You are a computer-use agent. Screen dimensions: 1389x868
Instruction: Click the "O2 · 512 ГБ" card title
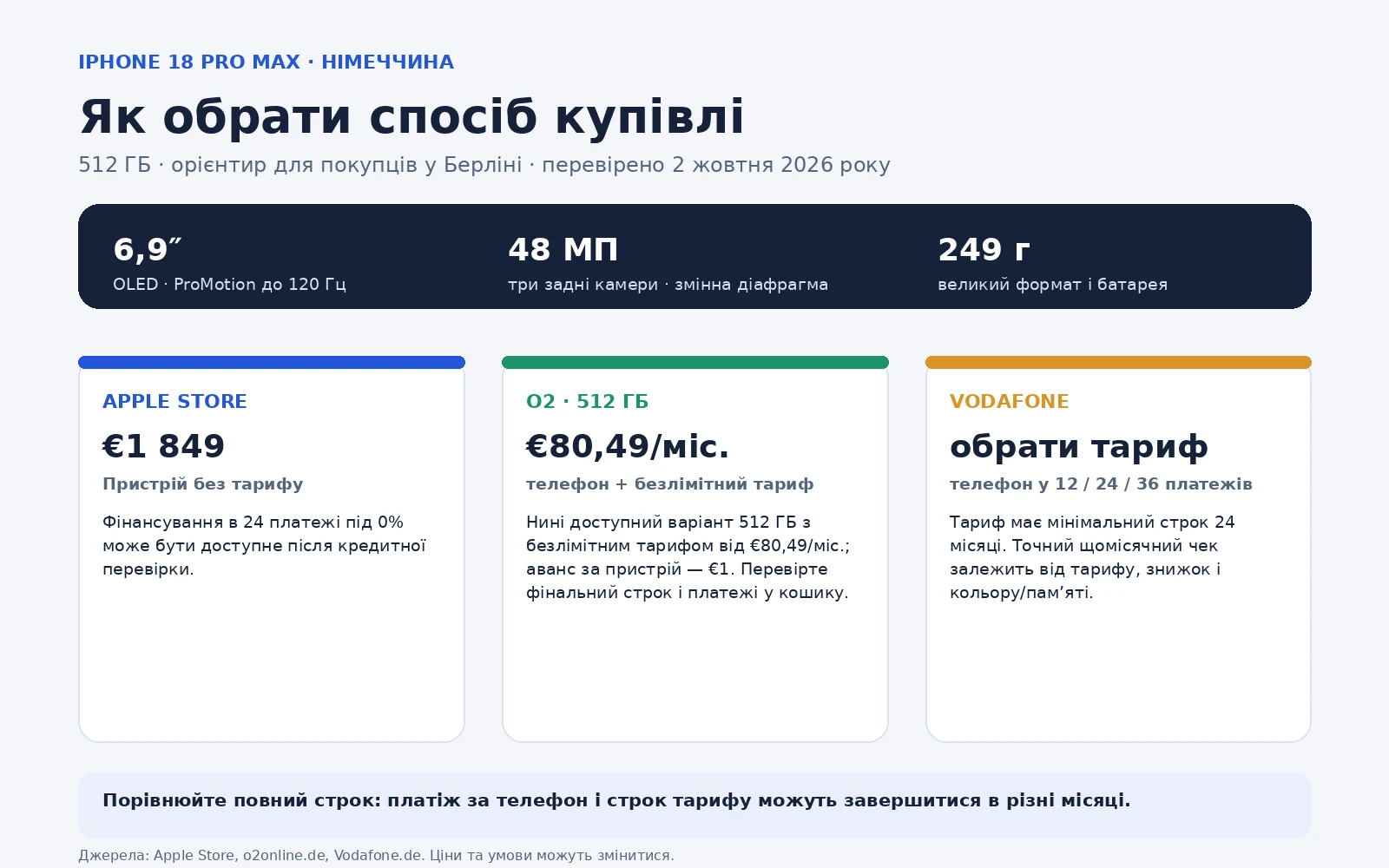587,401
